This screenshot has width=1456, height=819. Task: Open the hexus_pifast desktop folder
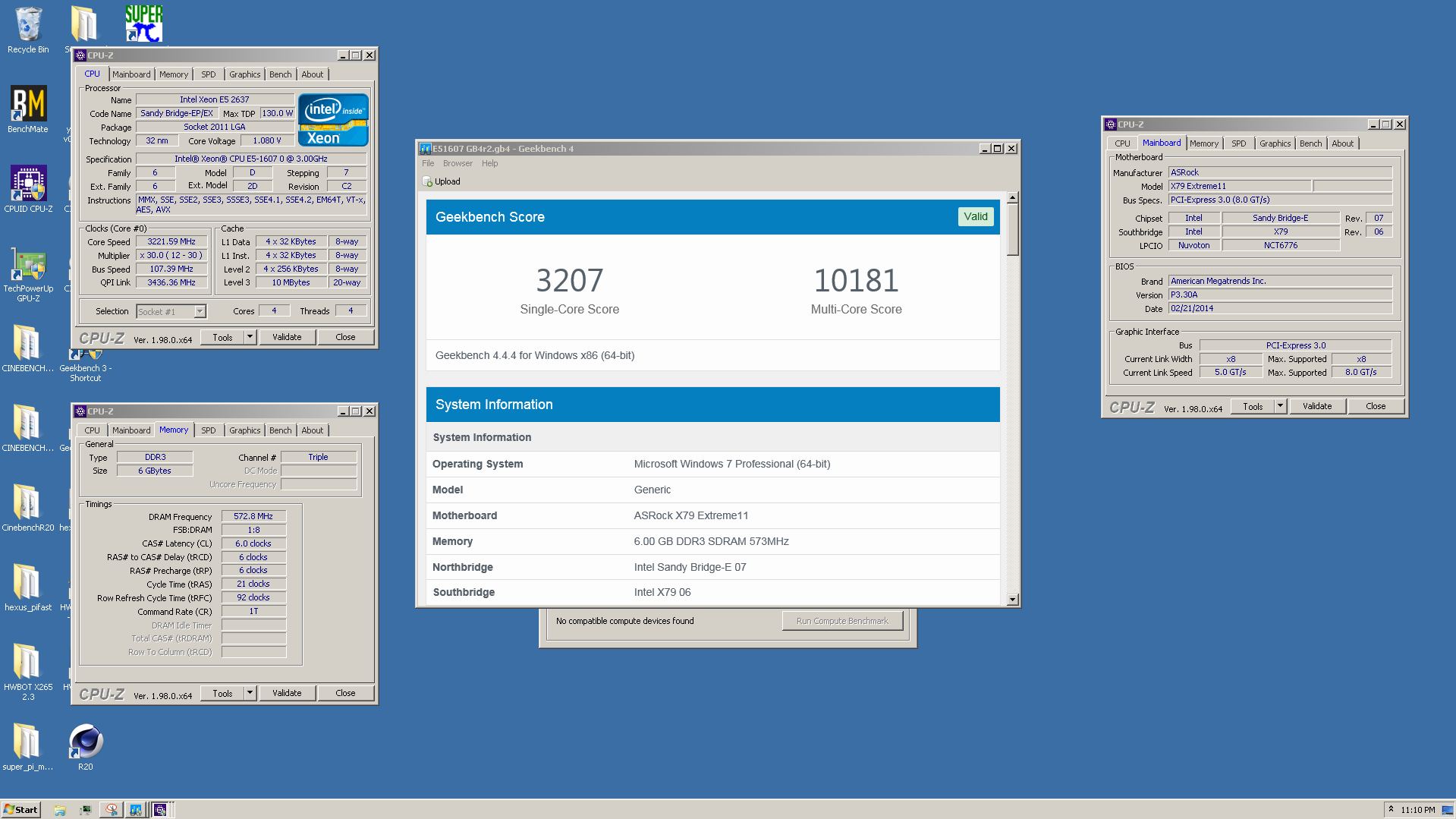coord(28,587)
